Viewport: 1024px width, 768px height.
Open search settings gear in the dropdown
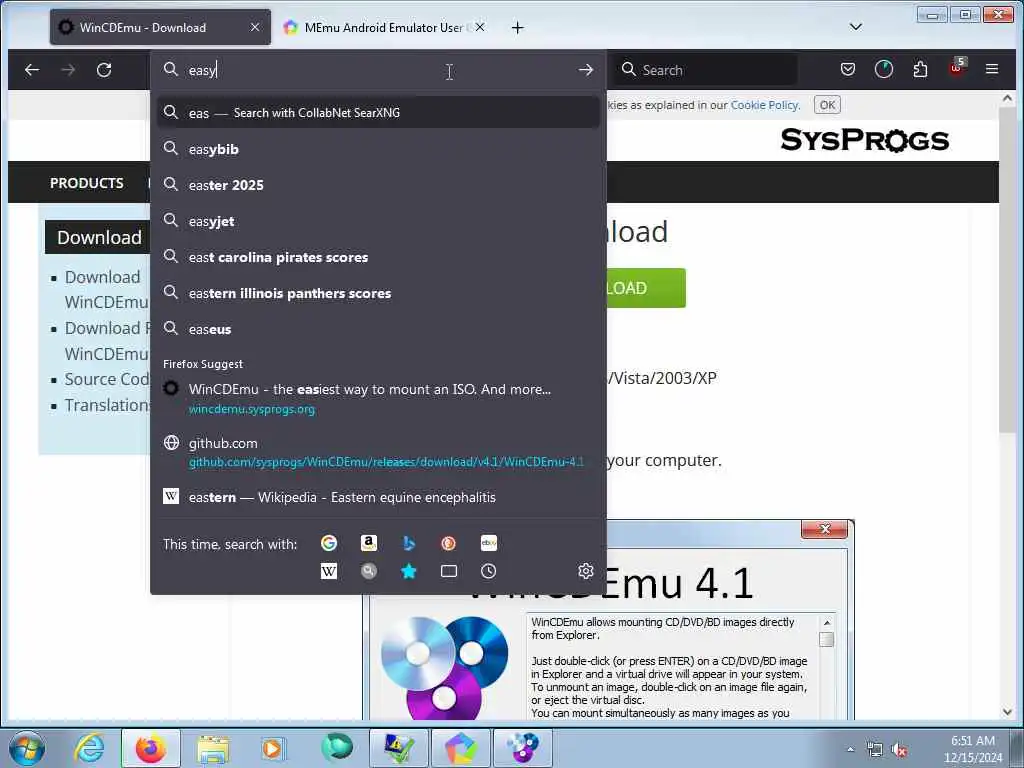pos(586,571)
